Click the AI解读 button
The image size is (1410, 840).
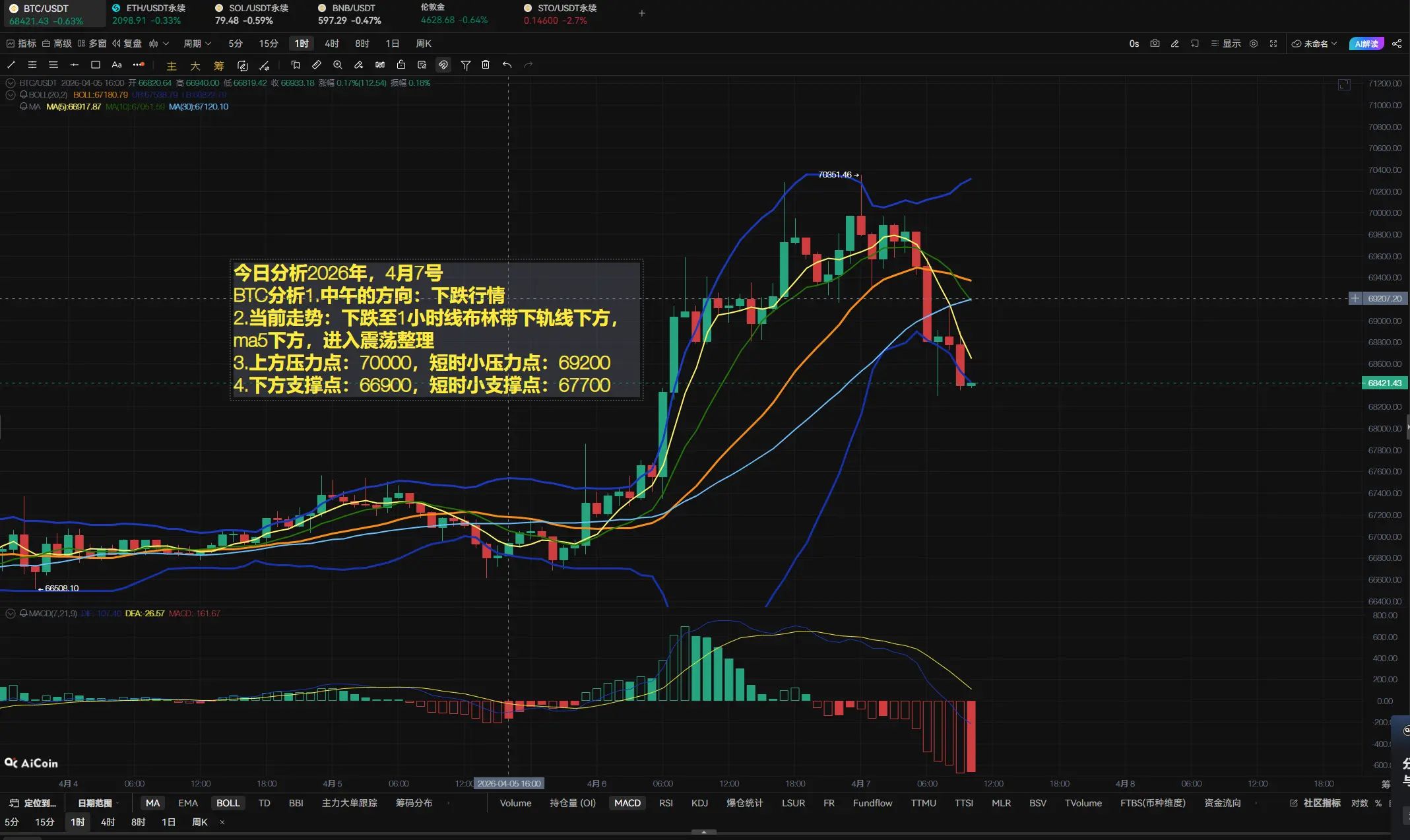point(1366,44)
